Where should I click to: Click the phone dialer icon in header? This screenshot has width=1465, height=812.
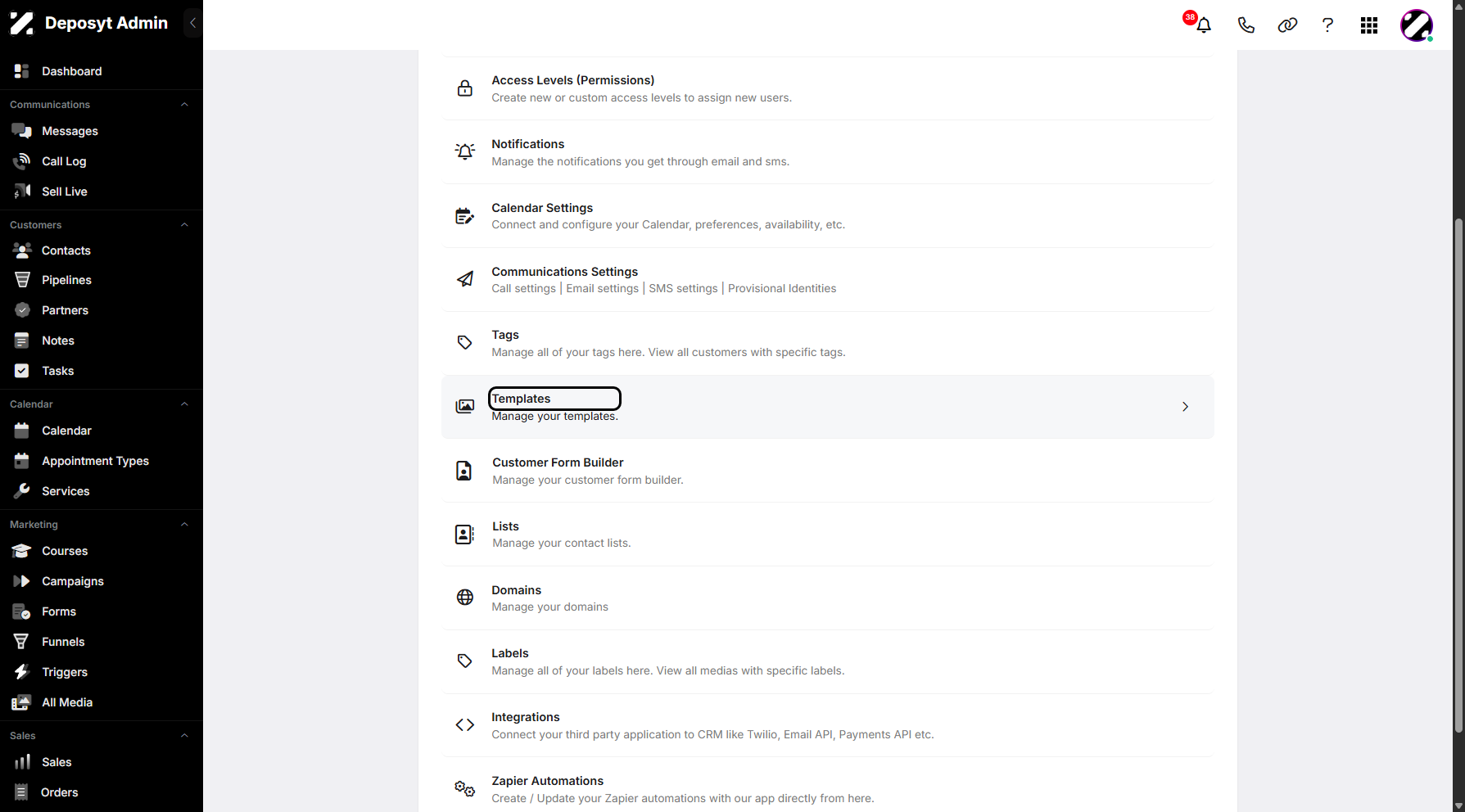pyautogui.click(x=1246, y=25)
